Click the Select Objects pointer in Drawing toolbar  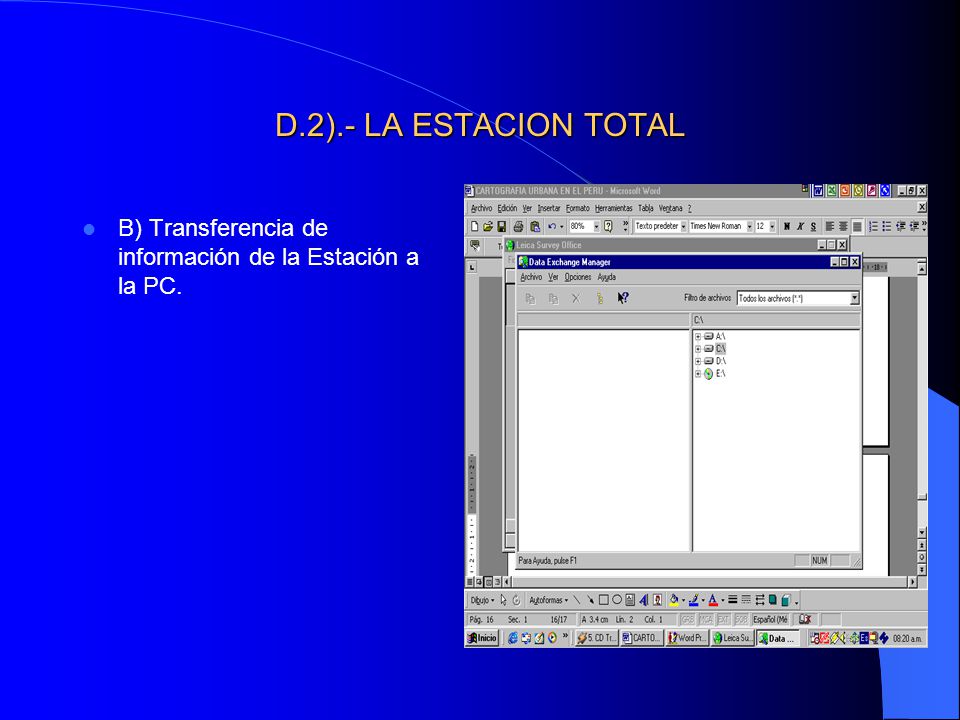[503, 600]
